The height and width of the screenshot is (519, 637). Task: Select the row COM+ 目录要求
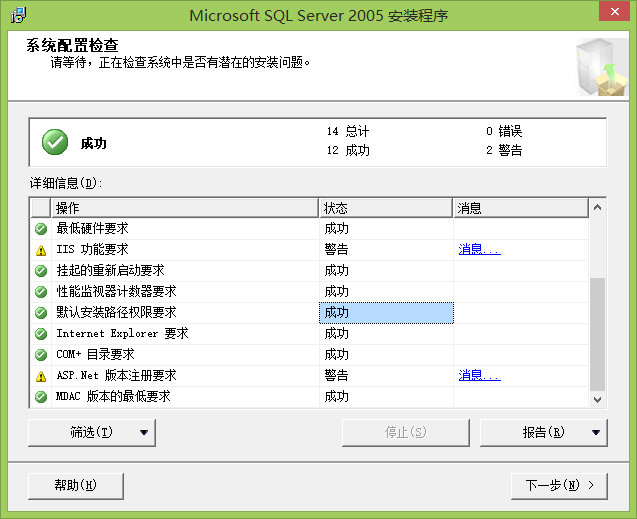coord(310,355)
